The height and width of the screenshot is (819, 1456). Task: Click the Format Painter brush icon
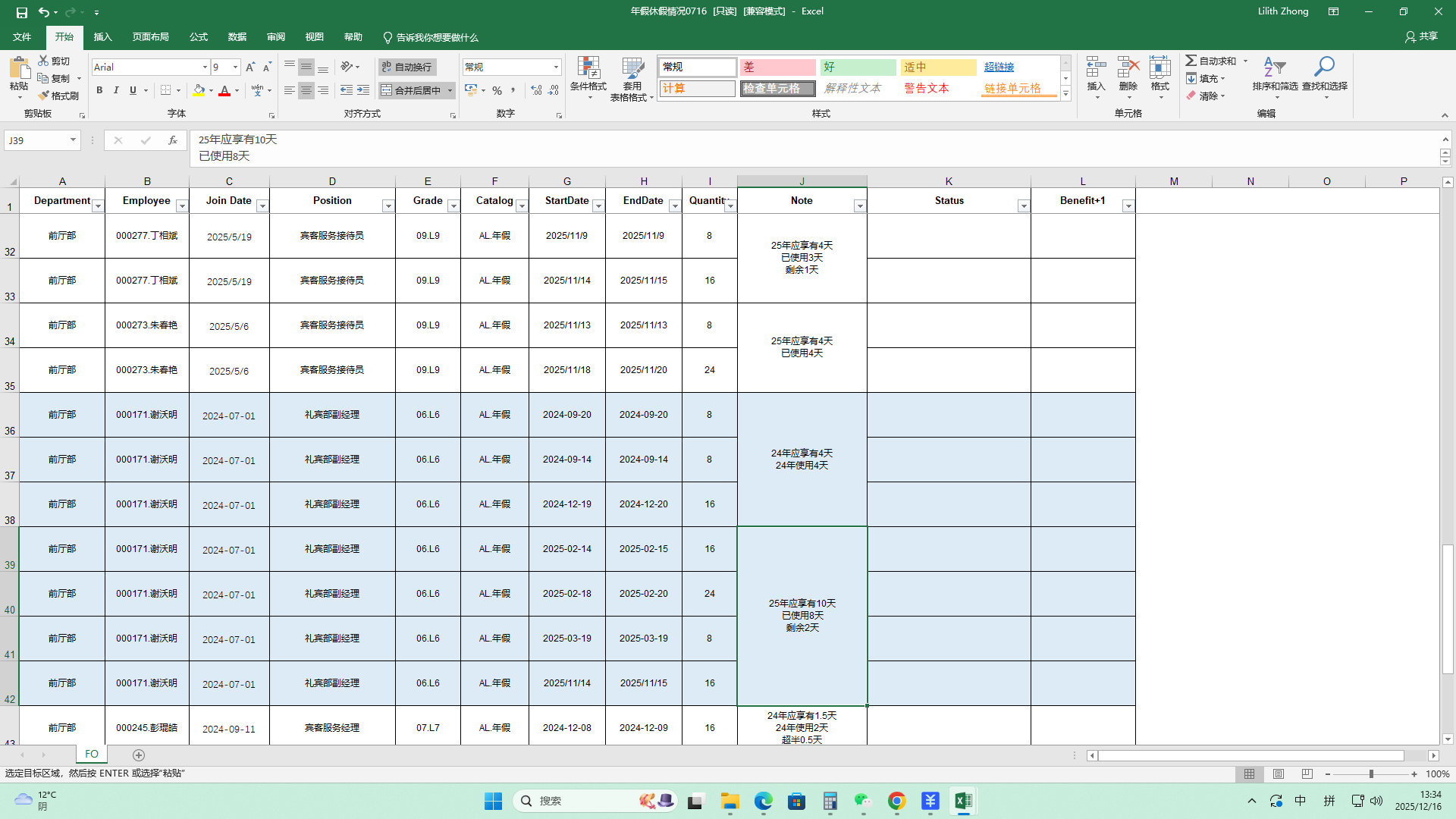(44, 96)
